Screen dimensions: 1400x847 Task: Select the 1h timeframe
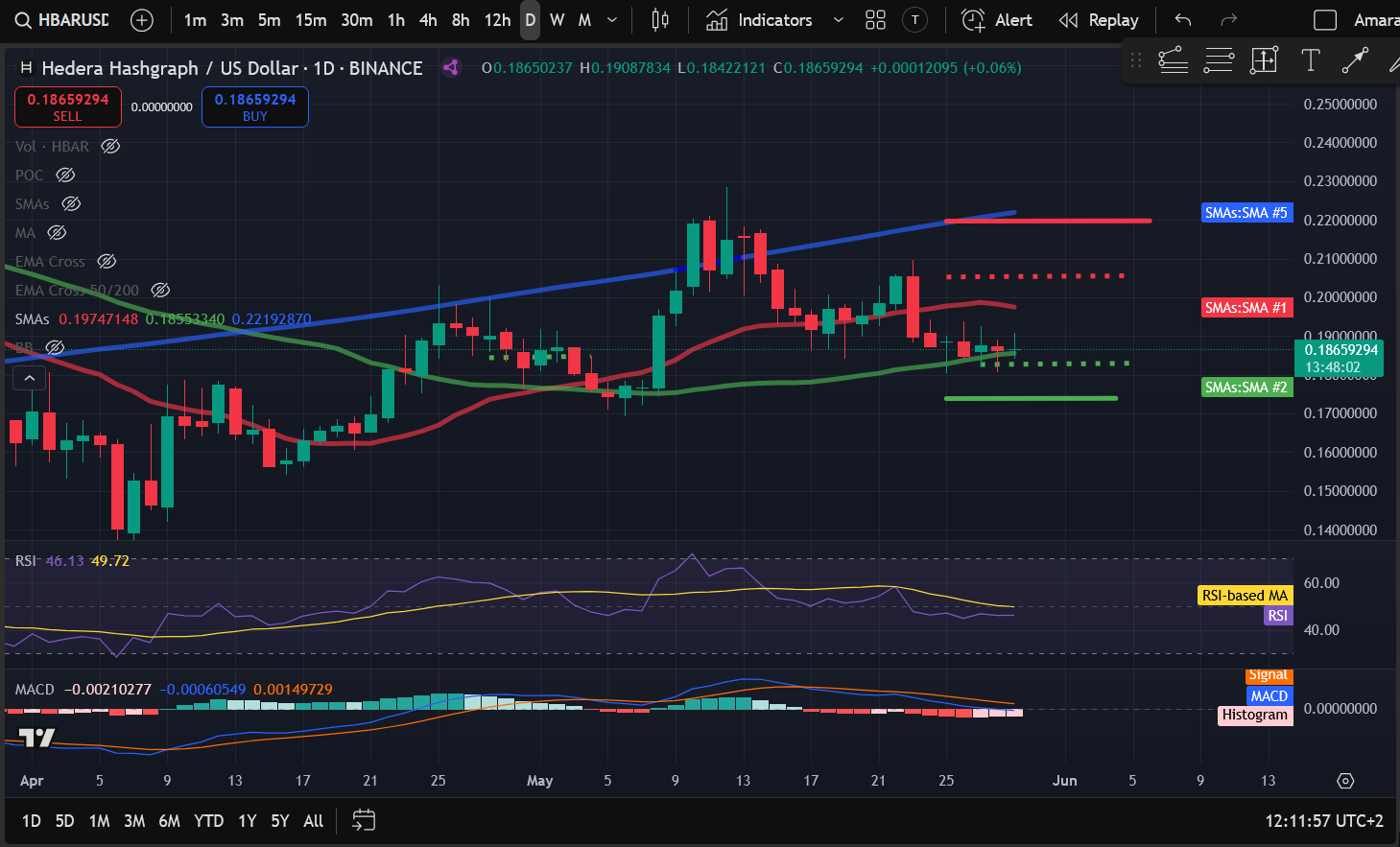[x=395, y=20]
